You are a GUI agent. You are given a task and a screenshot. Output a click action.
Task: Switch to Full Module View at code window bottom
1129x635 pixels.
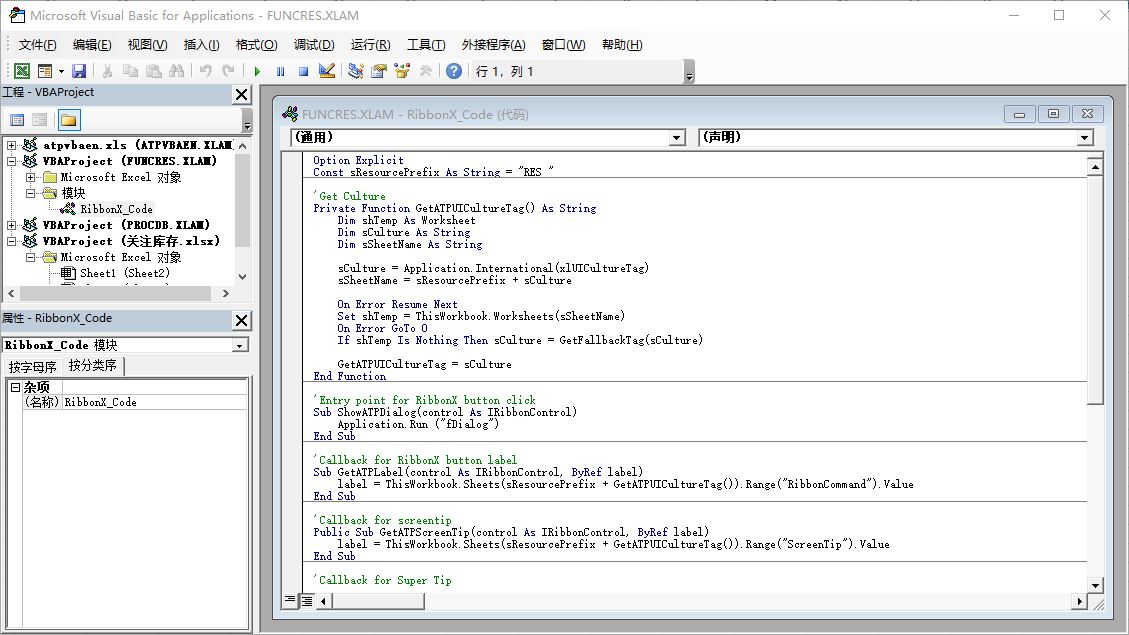point(307,600)
